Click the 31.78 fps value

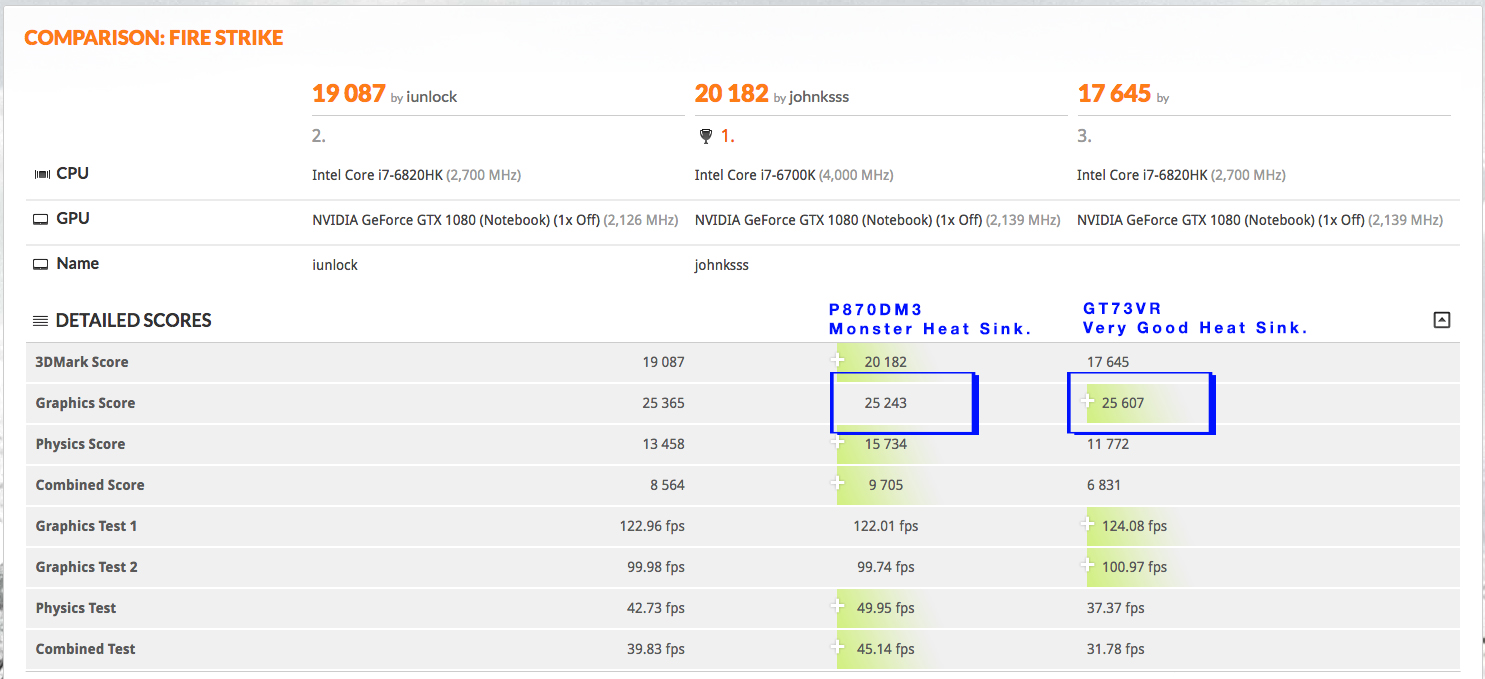[x=1116, y=649]
